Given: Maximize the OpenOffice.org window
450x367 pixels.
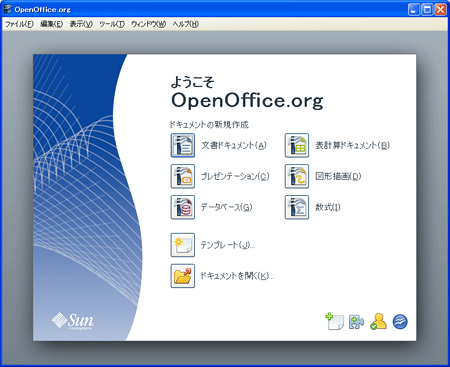Looking at the screenshot, I should 427,9.
